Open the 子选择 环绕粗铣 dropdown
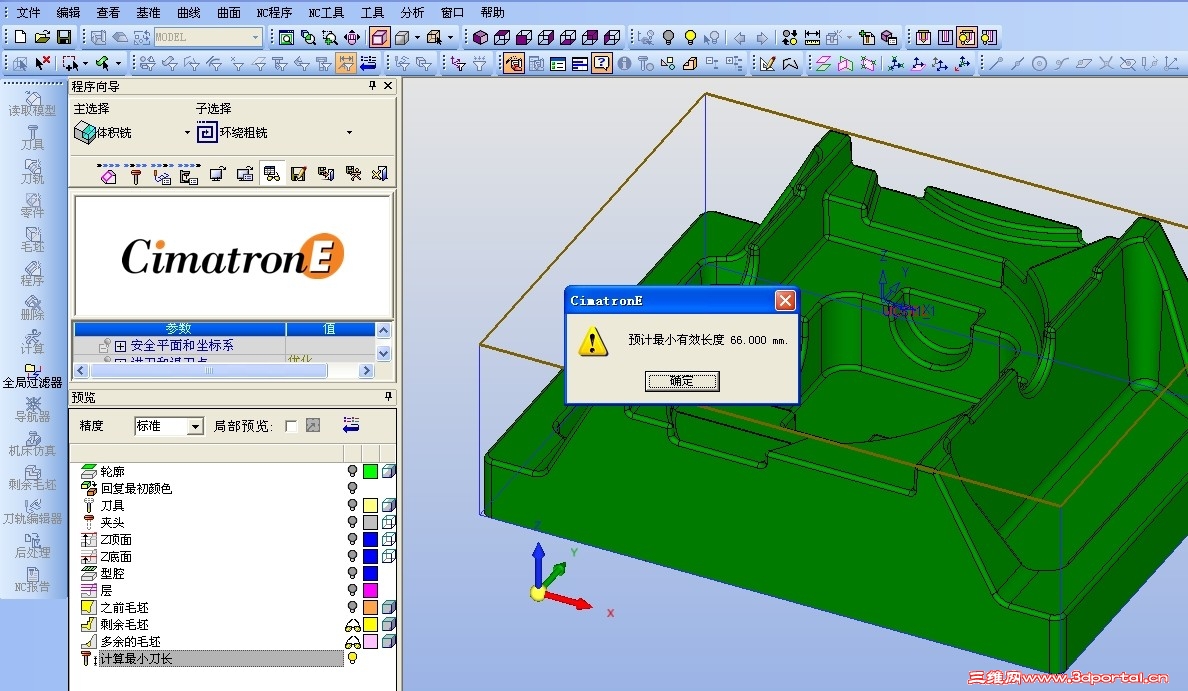The height and width of the screenshot is (691, 1188). [x=349, y=133]
